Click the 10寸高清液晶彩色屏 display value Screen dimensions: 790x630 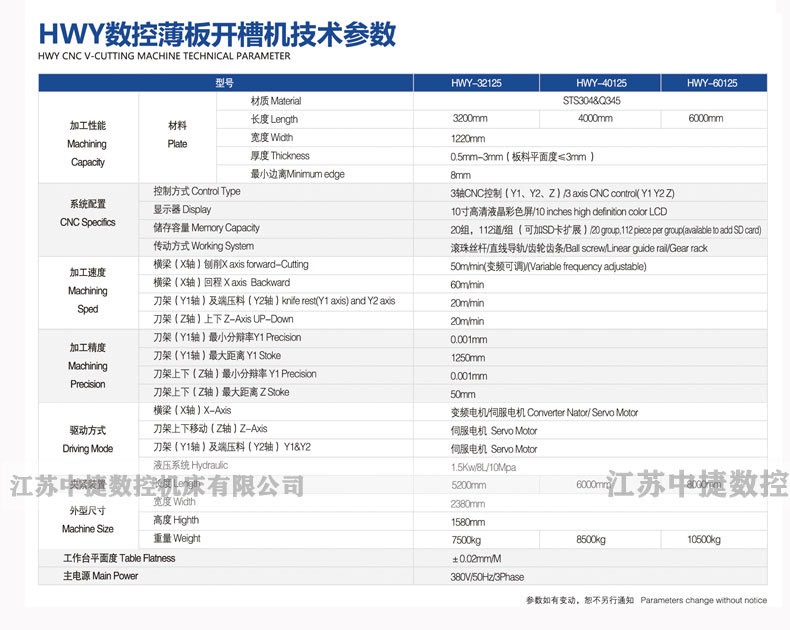(x=559, y=212)
